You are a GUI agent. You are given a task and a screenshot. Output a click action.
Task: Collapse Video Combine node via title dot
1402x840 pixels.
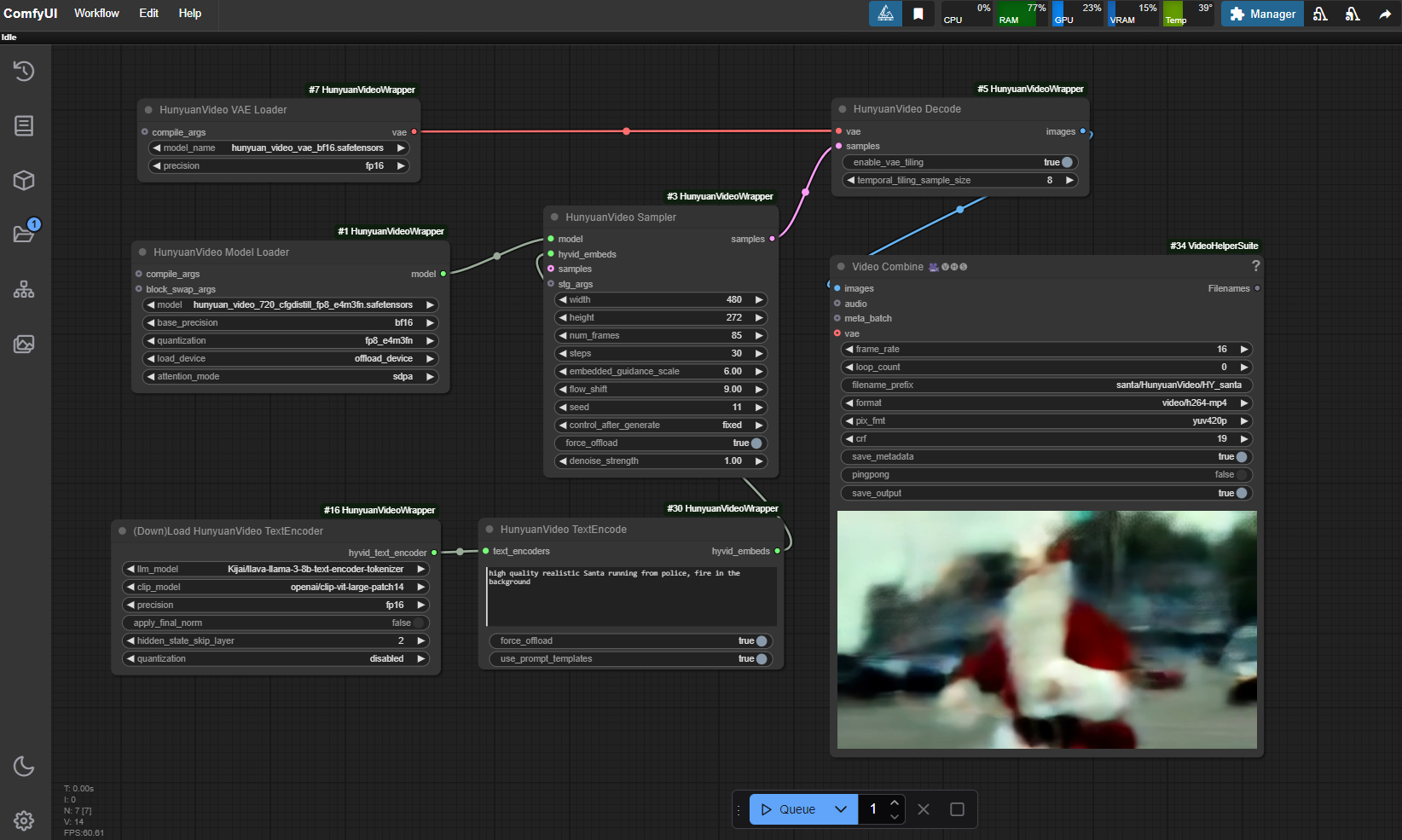point(841,267)
